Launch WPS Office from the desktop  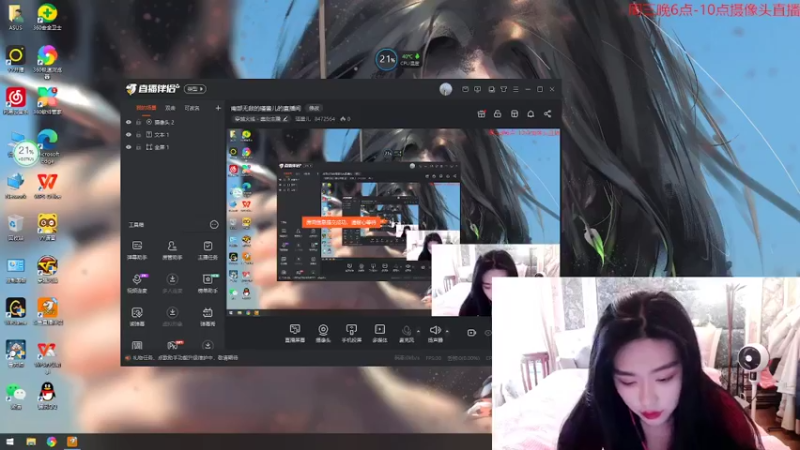47,186
